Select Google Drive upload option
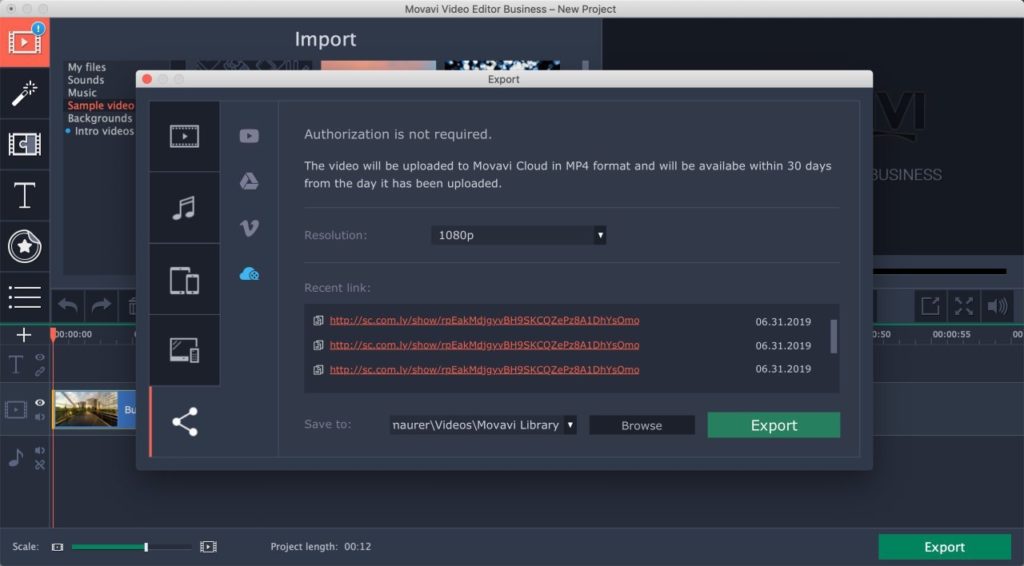 click(249, 181)
